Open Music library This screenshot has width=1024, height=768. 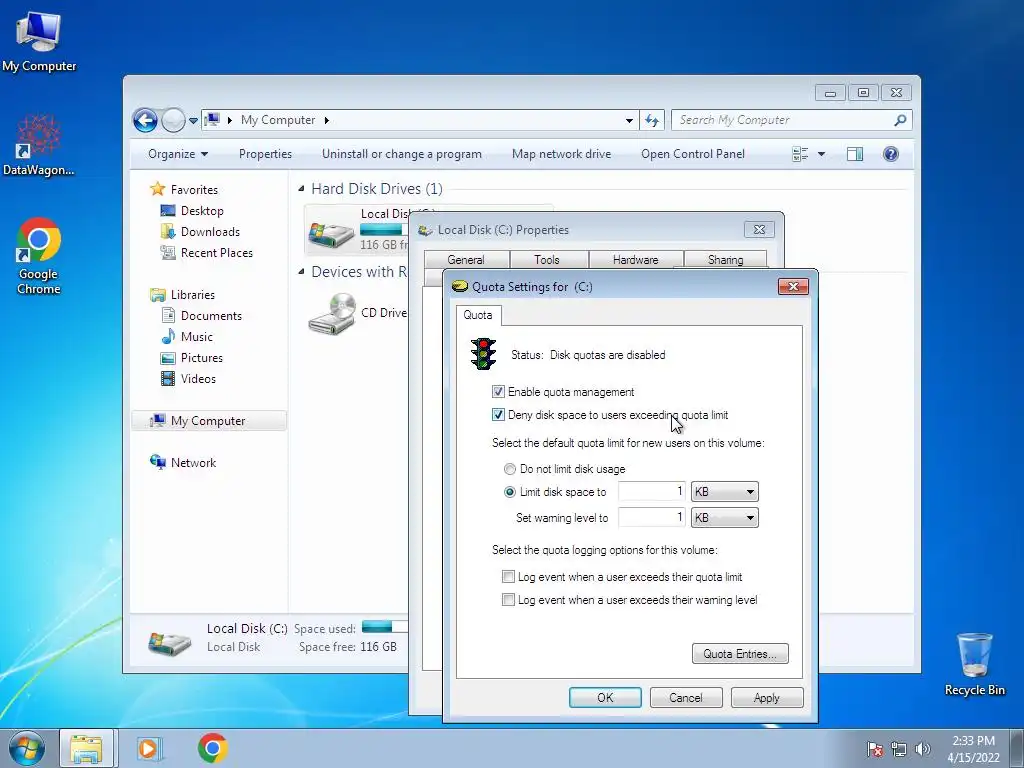point(187,337)
